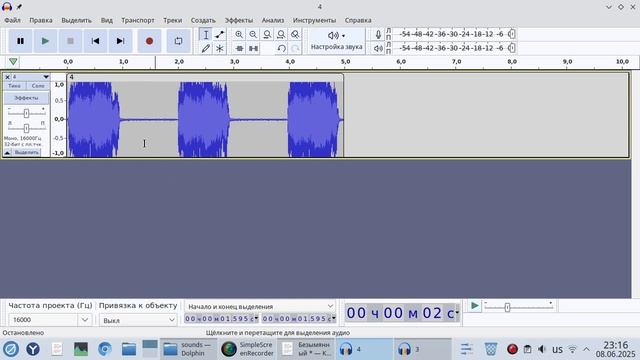The image size is (640, 360).
Task: Open the Выделить menu
Action: 76,20
